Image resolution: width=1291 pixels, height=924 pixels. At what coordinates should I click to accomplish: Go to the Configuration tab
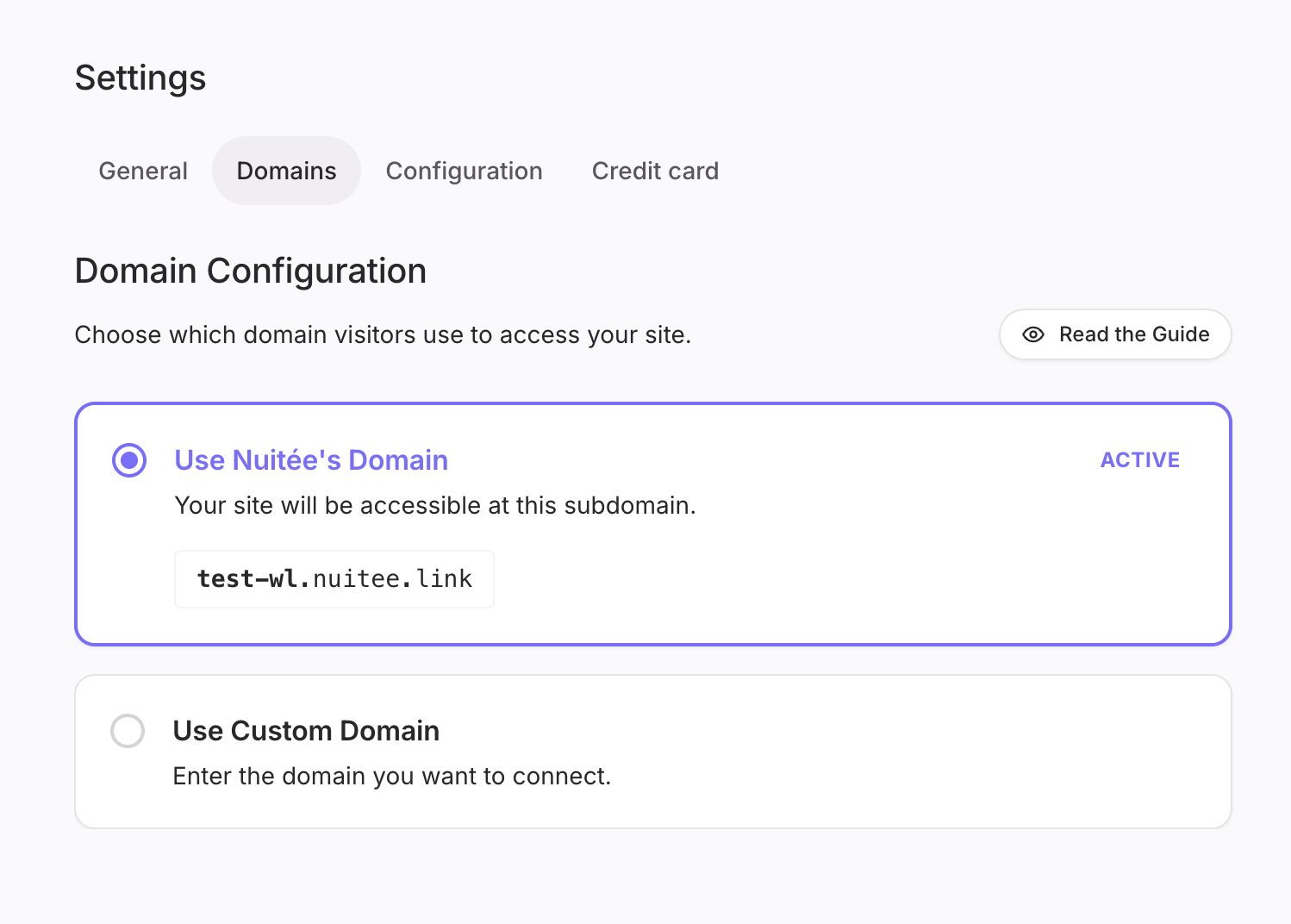(x=464, y=171)
